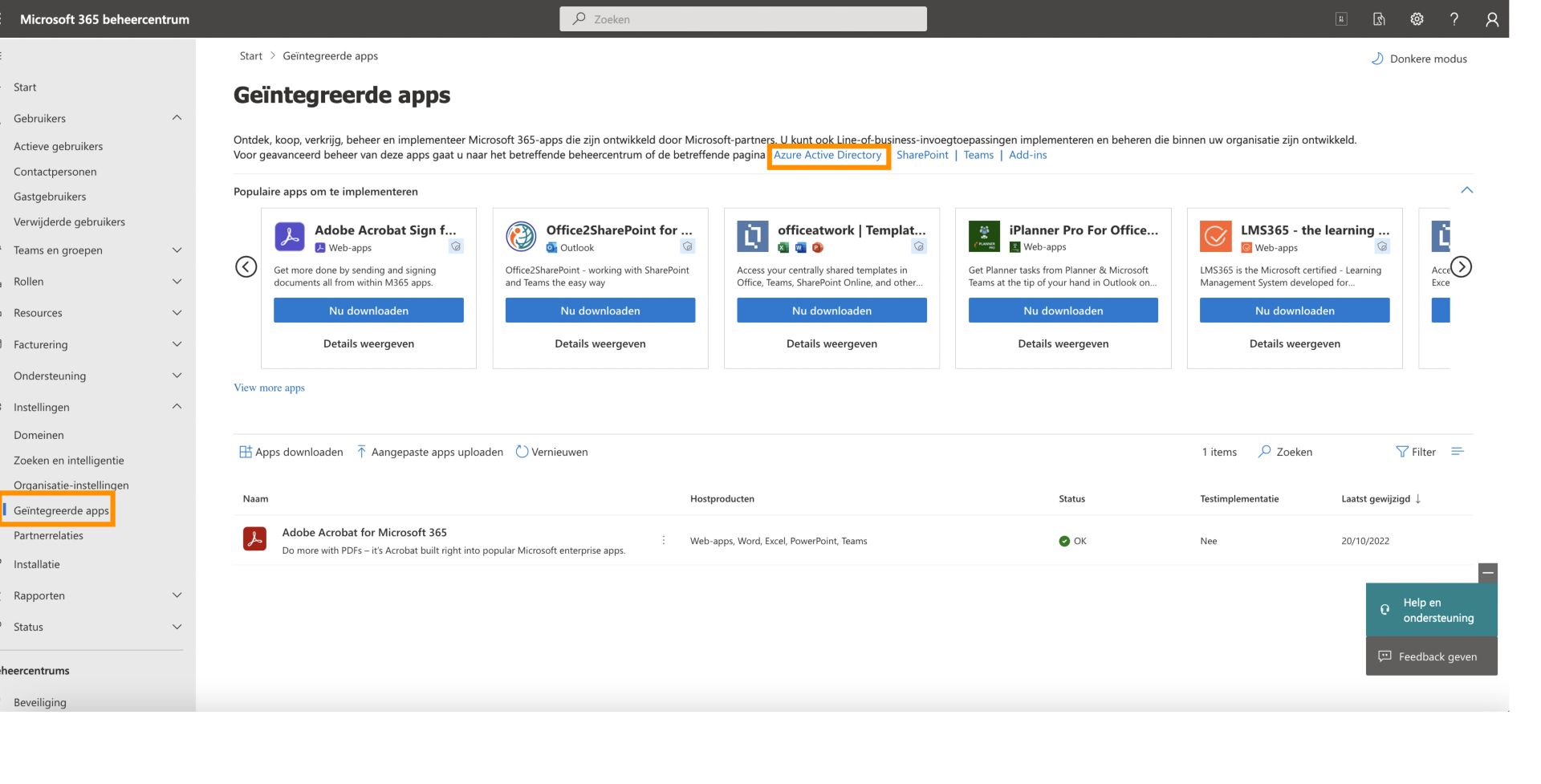Expand the Status menu

177,627
